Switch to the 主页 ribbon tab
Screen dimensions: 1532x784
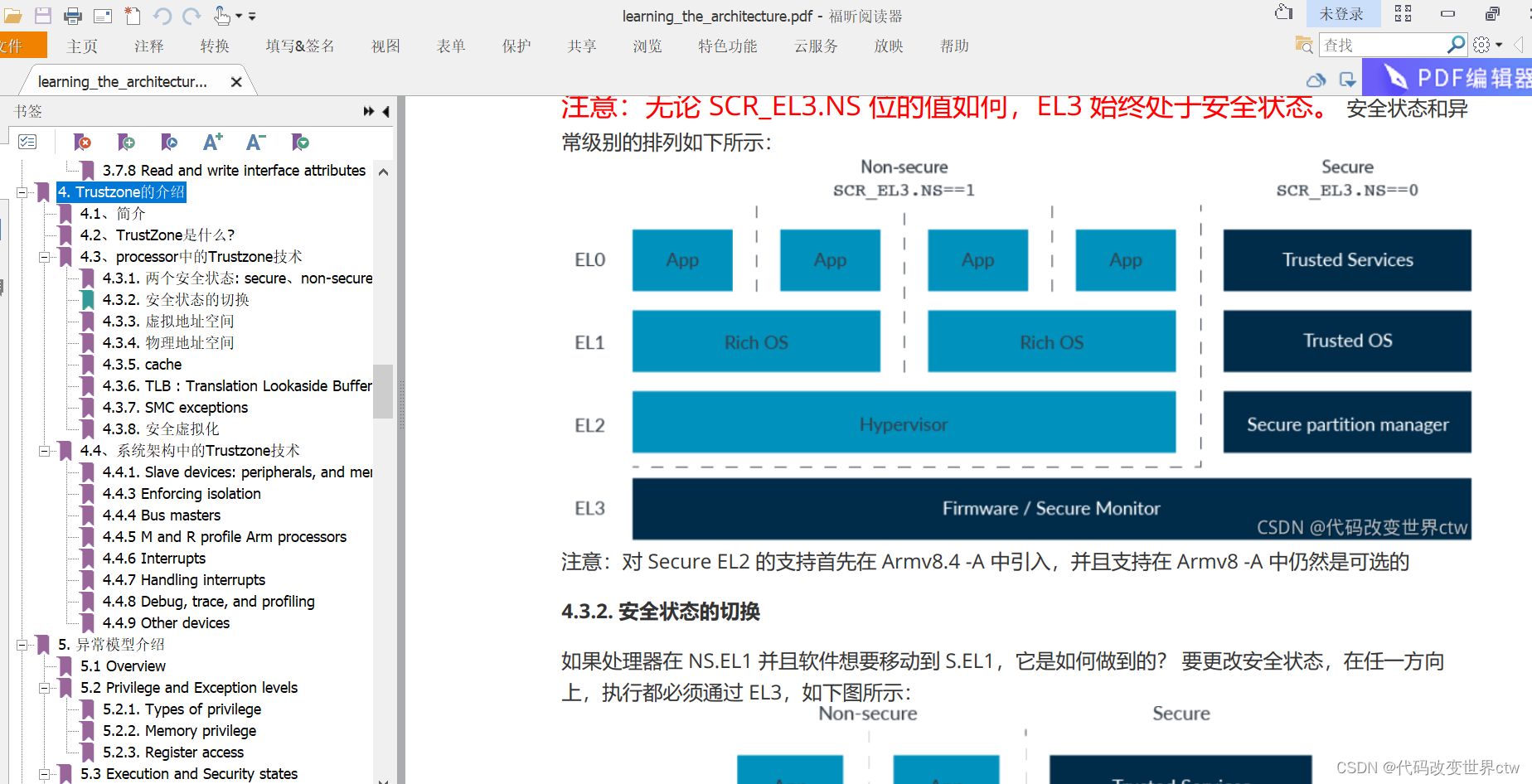point(82,46)
